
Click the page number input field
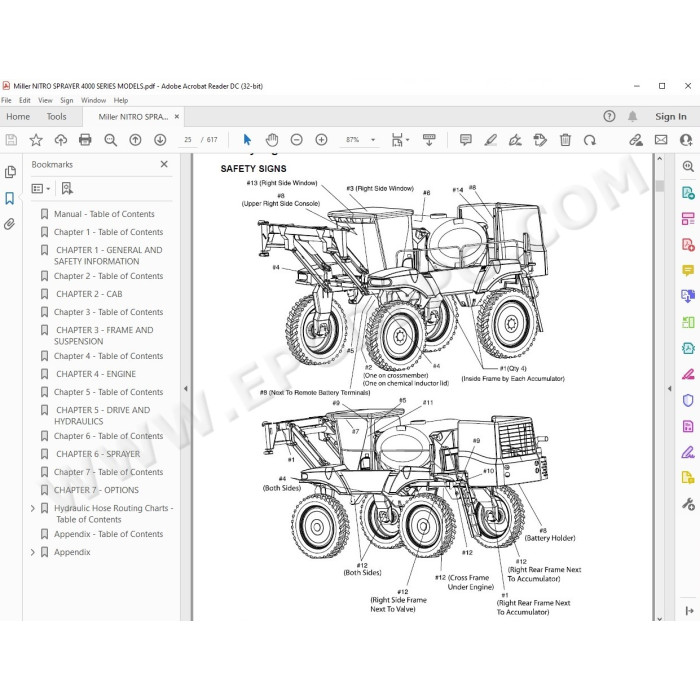(188, 140)
